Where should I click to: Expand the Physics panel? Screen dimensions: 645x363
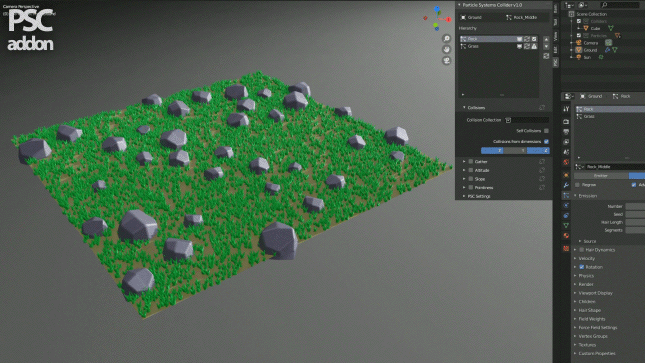(x=575, y=276)
